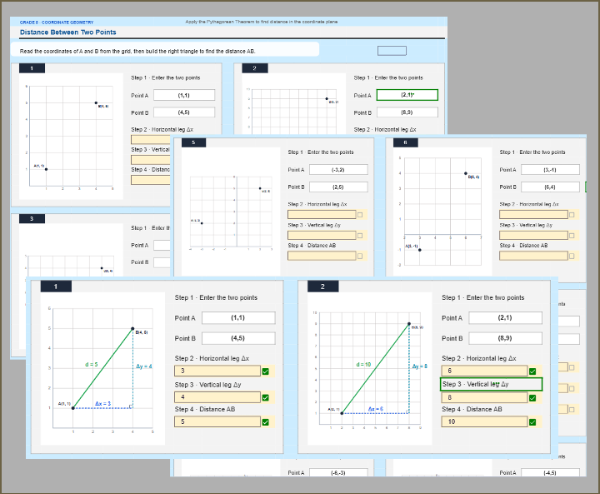The height and width of the screenshot is (494, 600).
Task: Toggle Step 2 checkbox in problem 6
Action: pyautogui.click(x=572, y=215)
